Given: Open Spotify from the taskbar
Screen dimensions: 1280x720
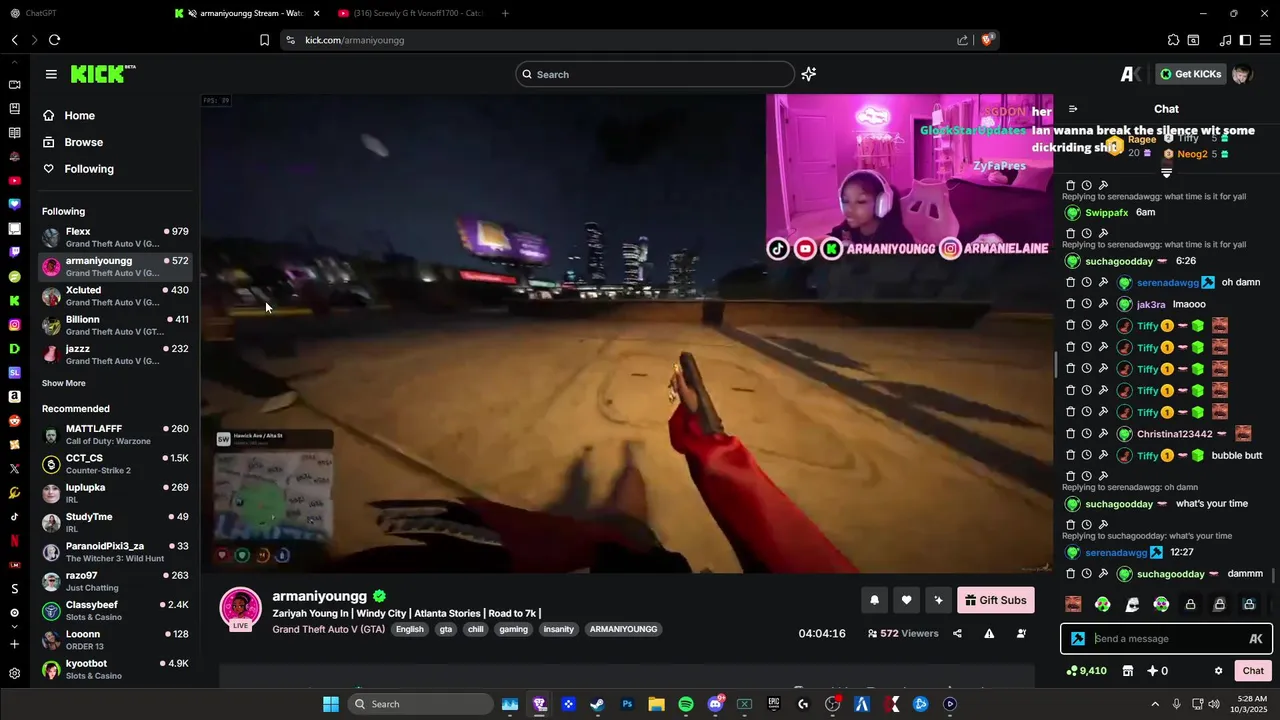Looking at the screenshot, I should click(686, 704).
